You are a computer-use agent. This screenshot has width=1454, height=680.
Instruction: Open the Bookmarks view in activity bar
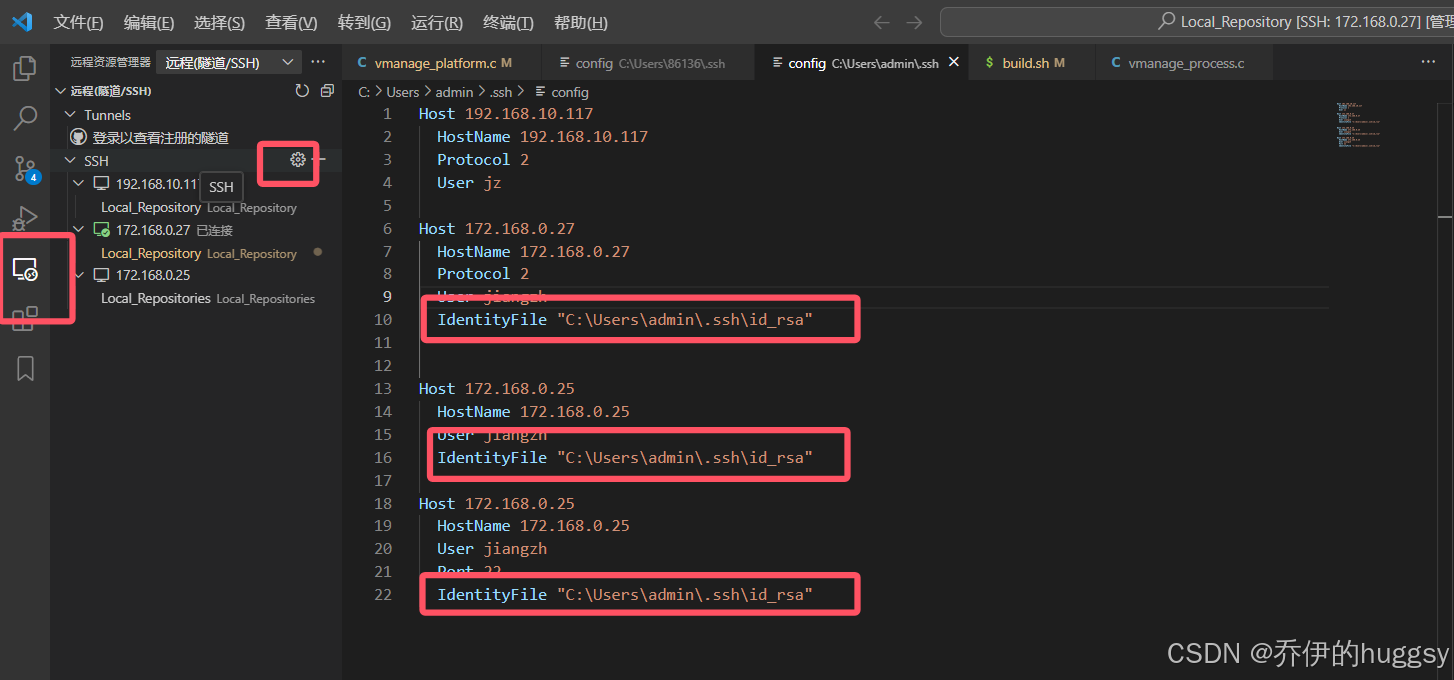[25, 368]
